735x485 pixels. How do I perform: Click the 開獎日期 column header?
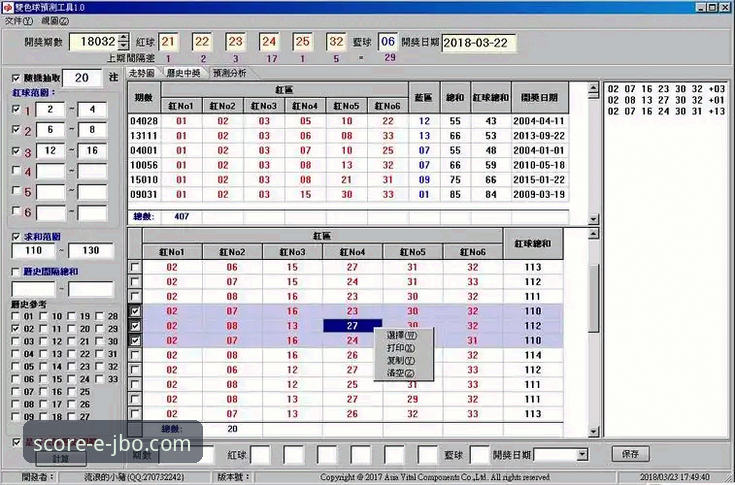click(540, 97)
